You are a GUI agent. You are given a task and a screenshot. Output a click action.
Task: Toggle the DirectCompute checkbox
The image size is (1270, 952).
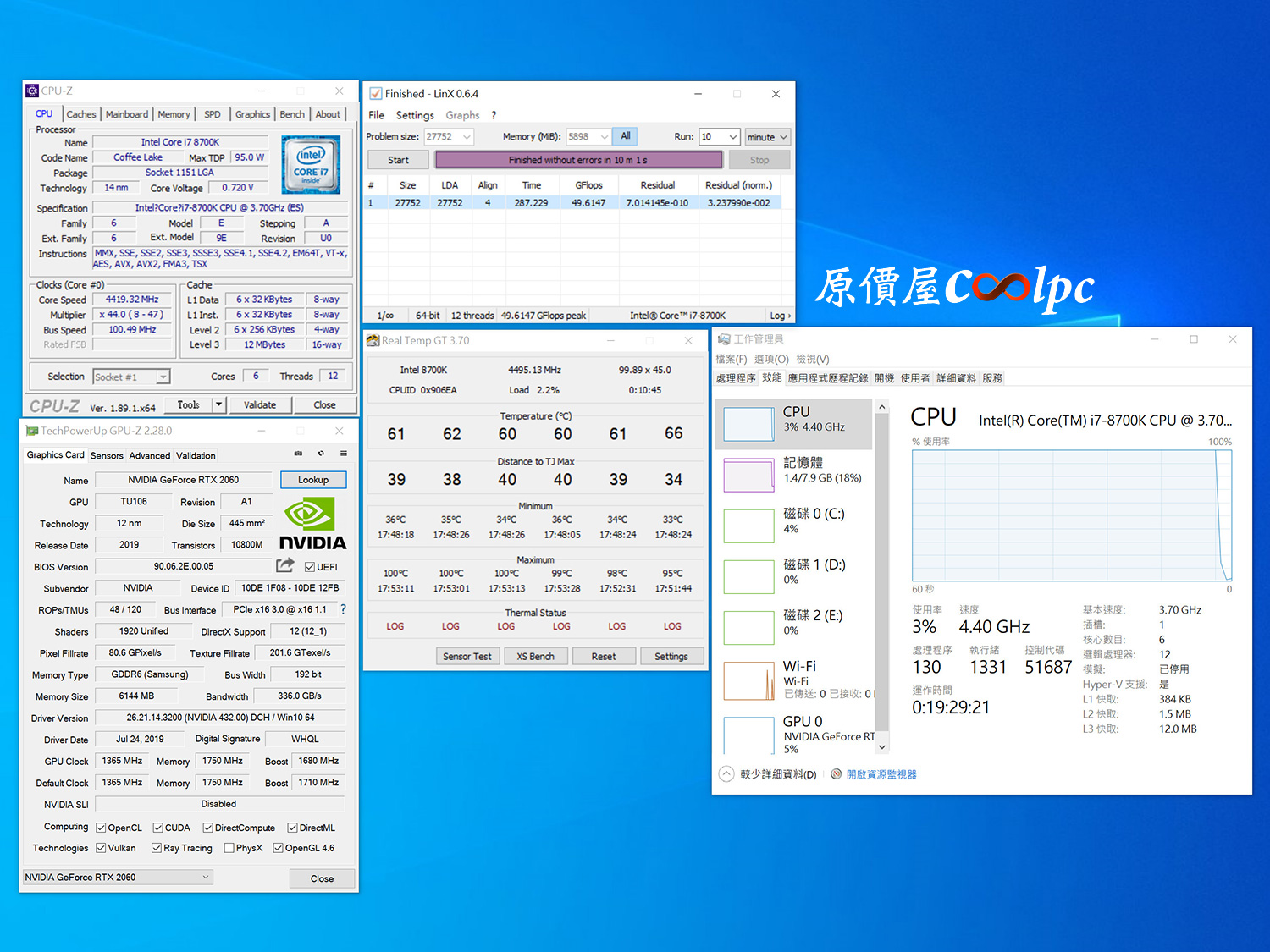pos(207,828)
